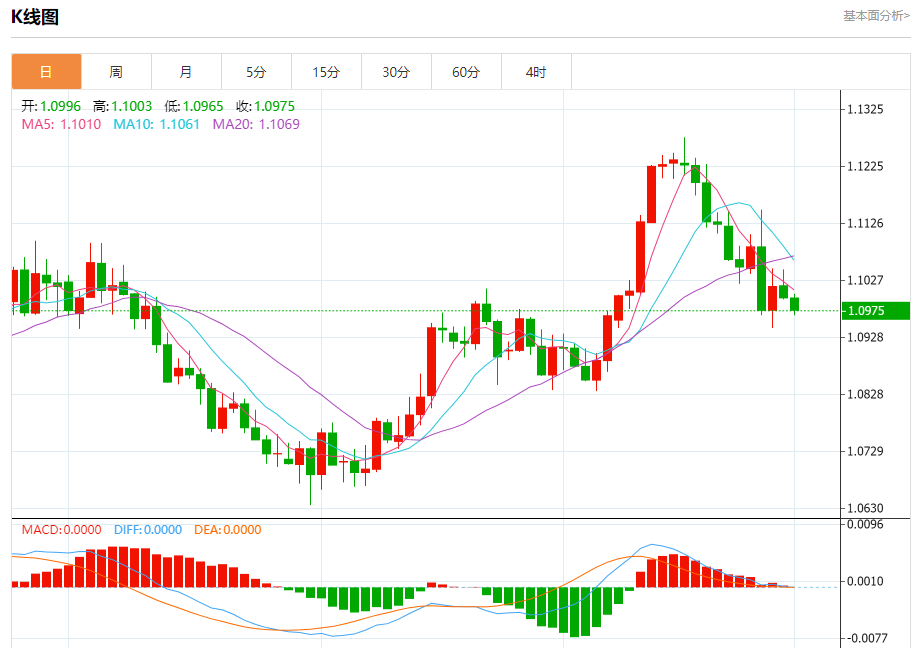Click the latest green candlestick at chart's right edge
This screenshot has width=921, height=648.
(x=795, y=304)
